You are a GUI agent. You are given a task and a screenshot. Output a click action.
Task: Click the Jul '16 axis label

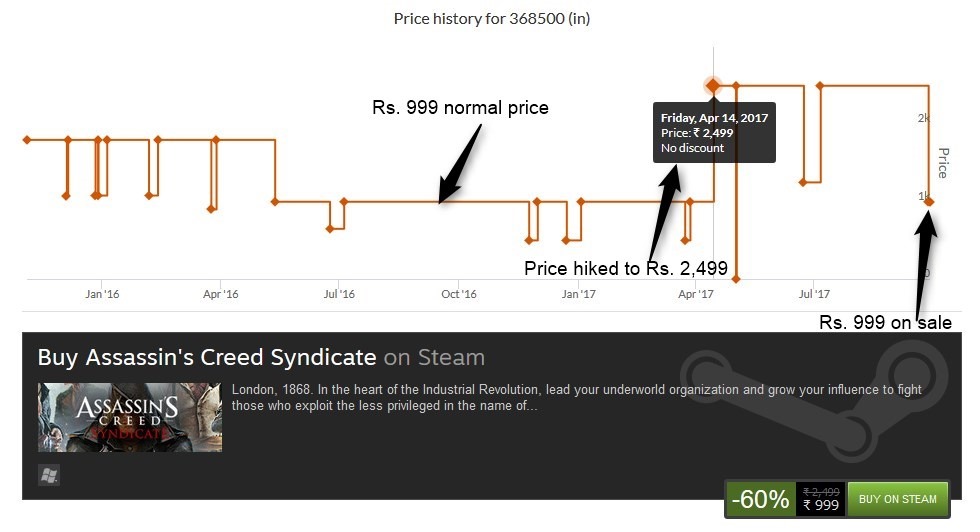[339, 294]
